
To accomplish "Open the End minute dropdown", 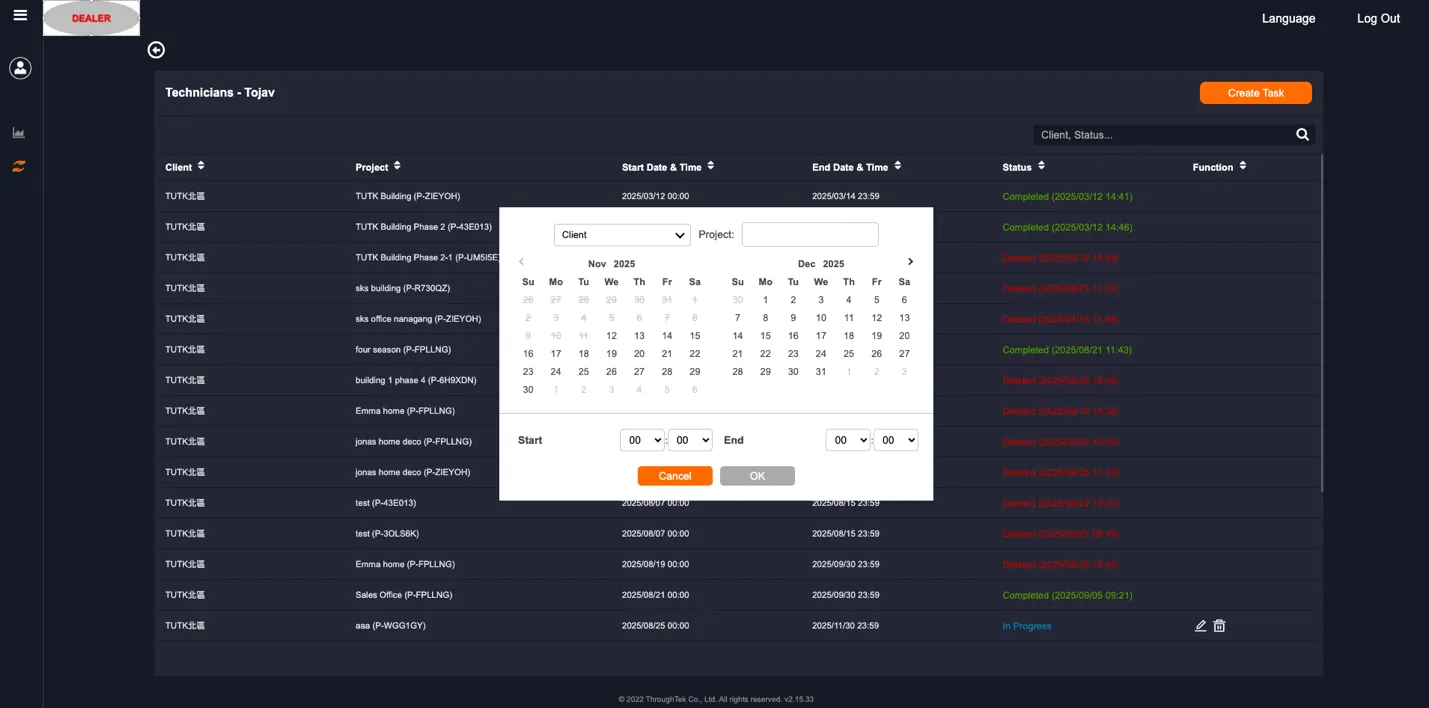I will point(895,439).
